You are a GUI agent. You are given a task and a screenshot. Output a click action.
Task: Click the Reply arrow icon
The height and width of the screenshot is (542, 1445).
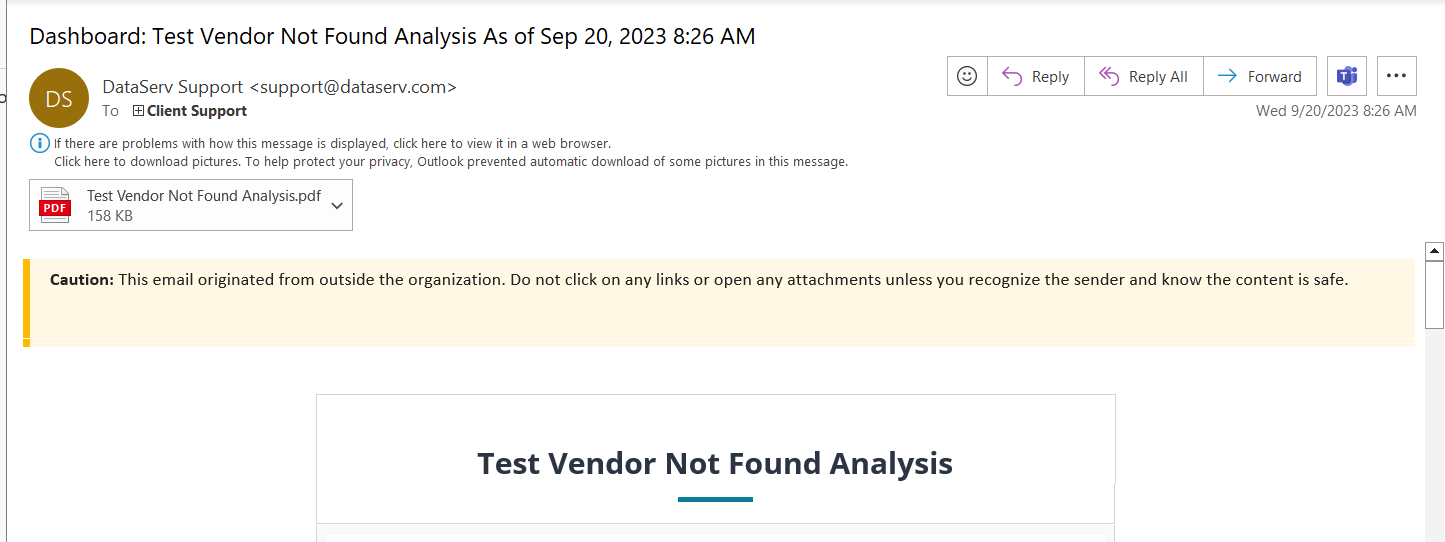1011,76
